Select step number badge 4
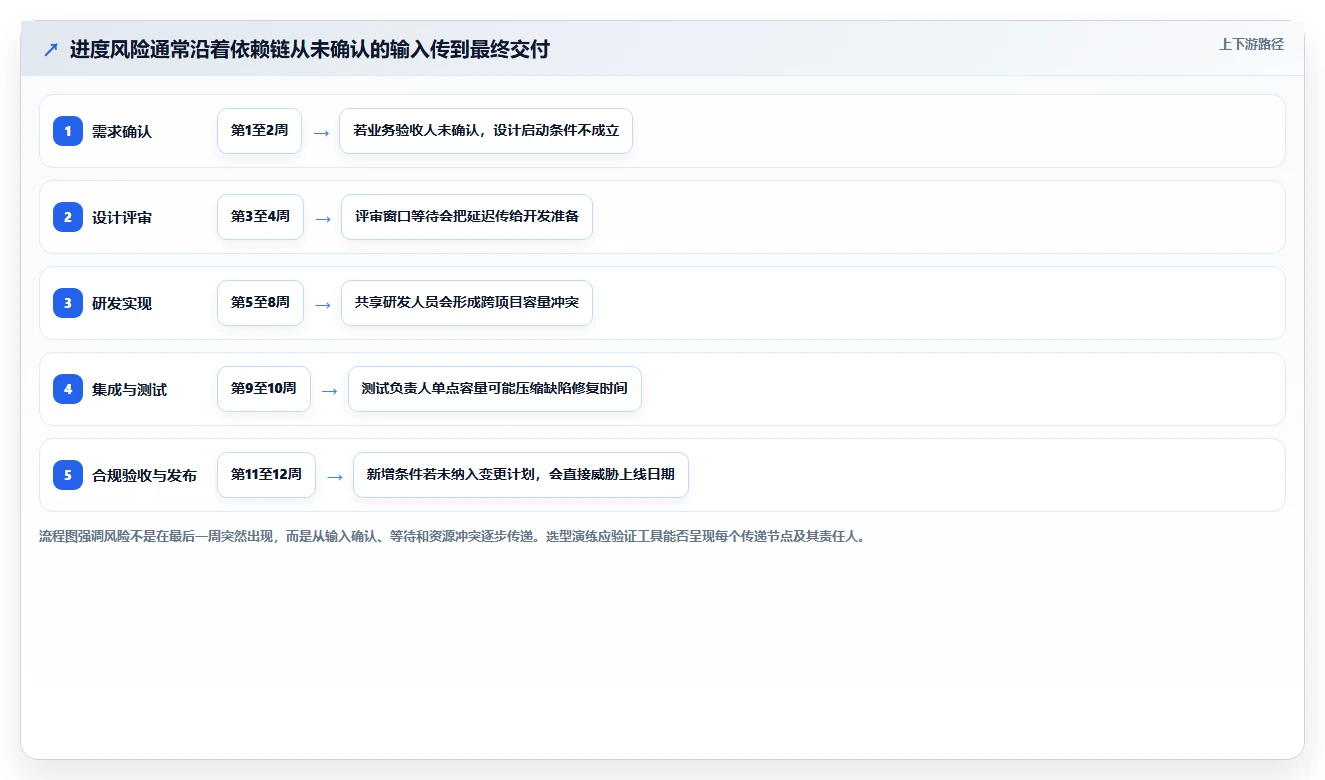 click(x=68, y=389)
